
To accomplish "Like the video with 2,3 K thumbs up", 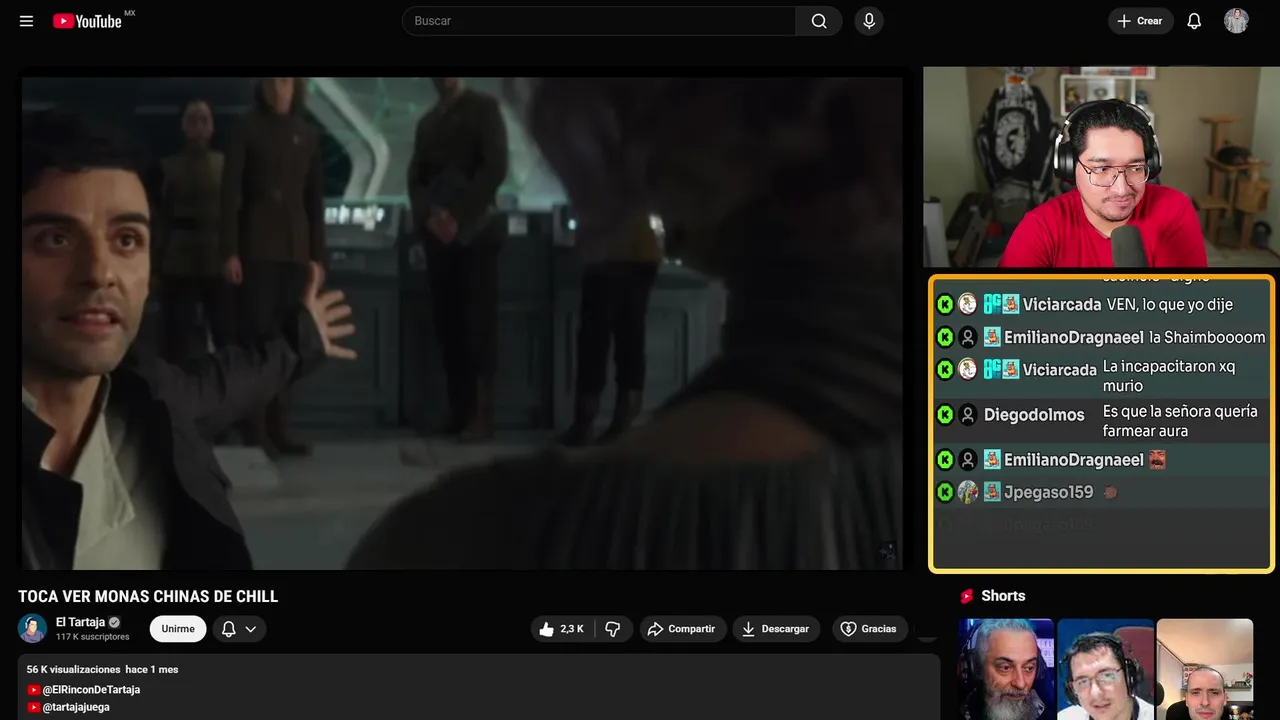I will pos(562,629).
